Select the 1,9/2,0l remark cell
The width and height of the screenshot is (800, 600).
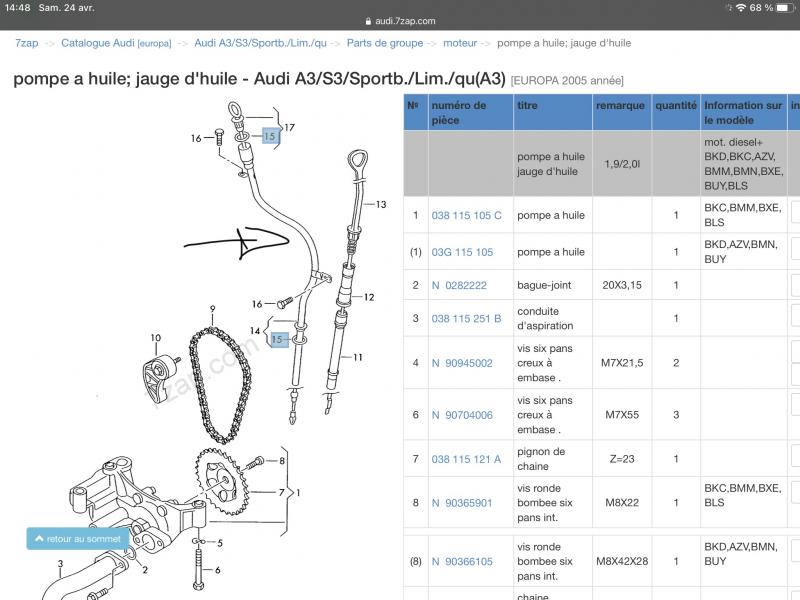pos(621,164)
